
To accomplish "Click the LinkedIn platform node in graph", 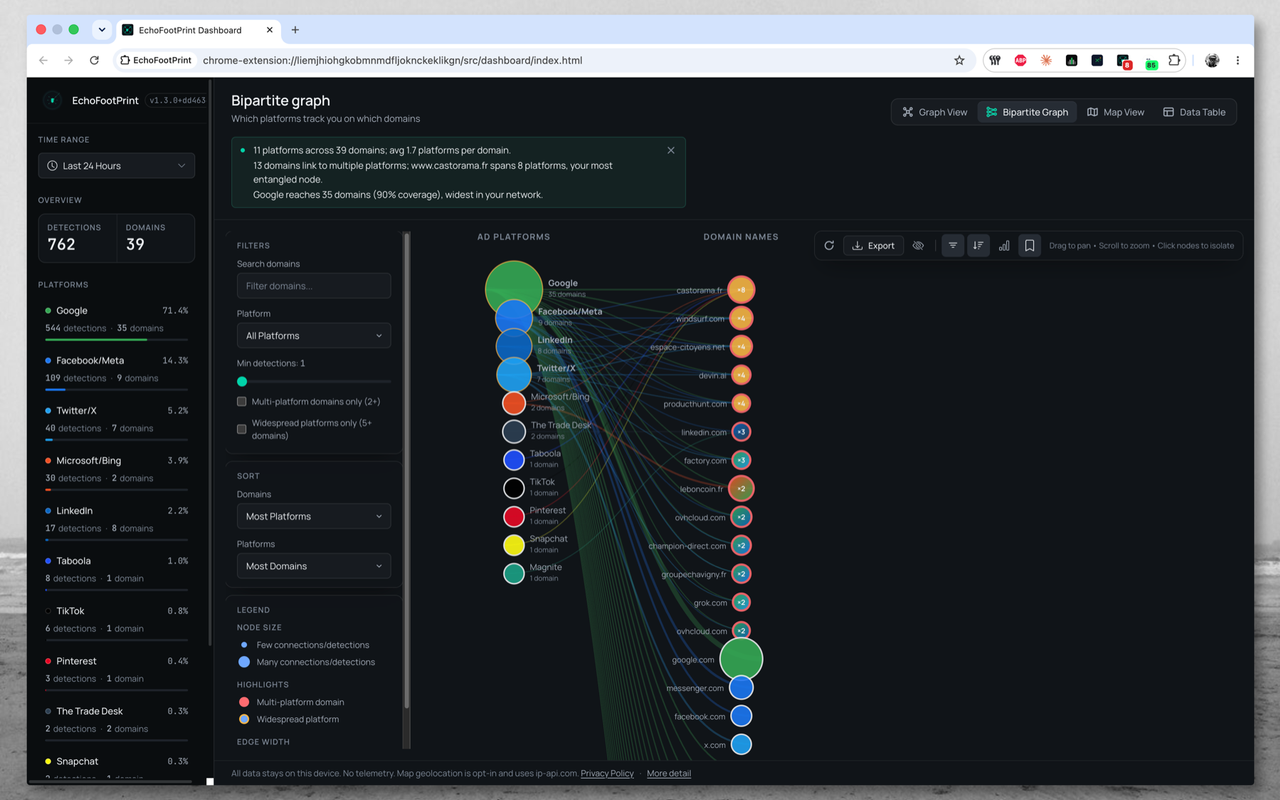I will click(x=514, y=346).
